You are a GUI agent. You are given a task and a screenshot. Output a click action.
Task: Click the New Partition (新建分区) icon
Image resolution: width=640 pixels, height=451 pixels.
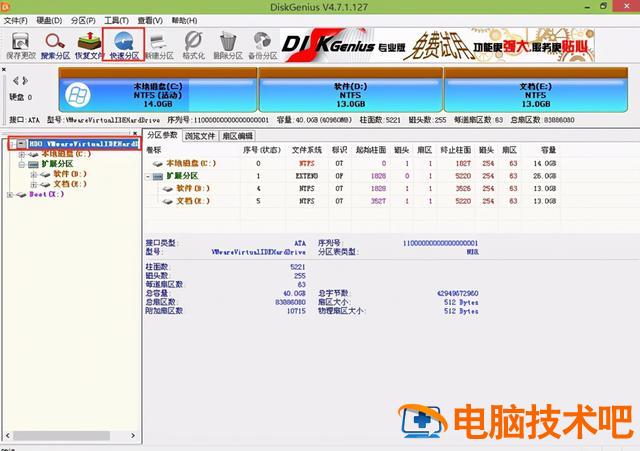159,45
